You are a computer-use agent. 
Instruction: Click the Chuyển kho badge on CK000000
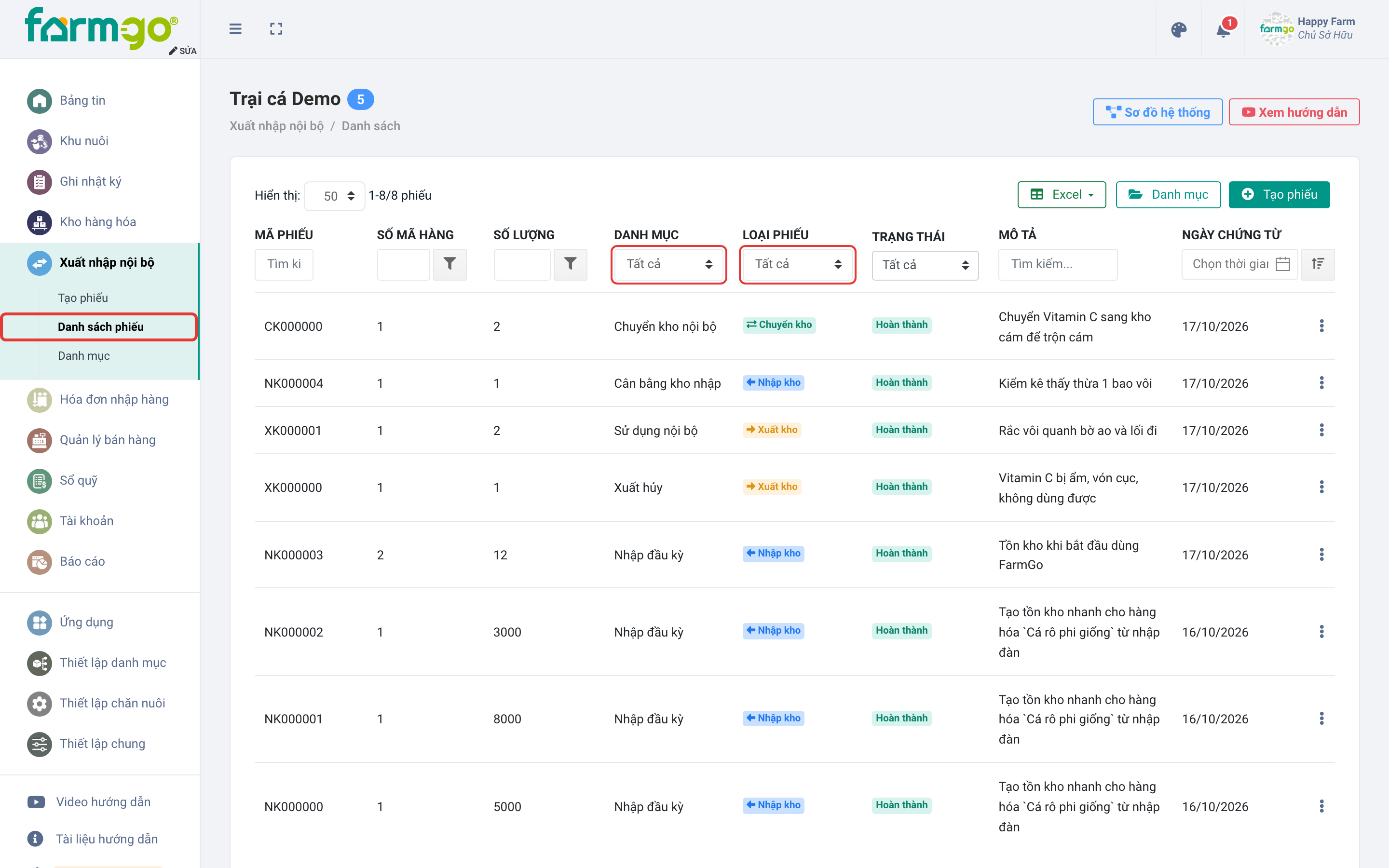point(779,325)
